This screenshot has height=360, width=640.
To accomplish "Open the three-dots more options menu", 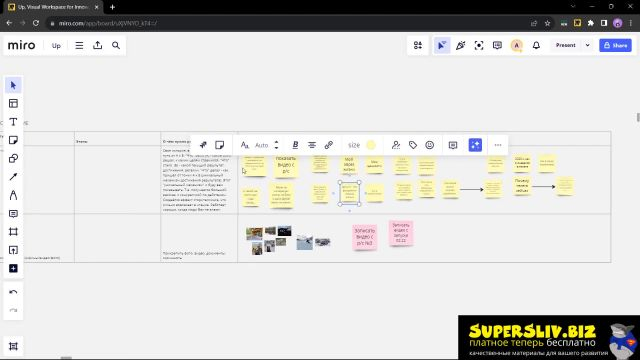I will click(x=498, y=145).
